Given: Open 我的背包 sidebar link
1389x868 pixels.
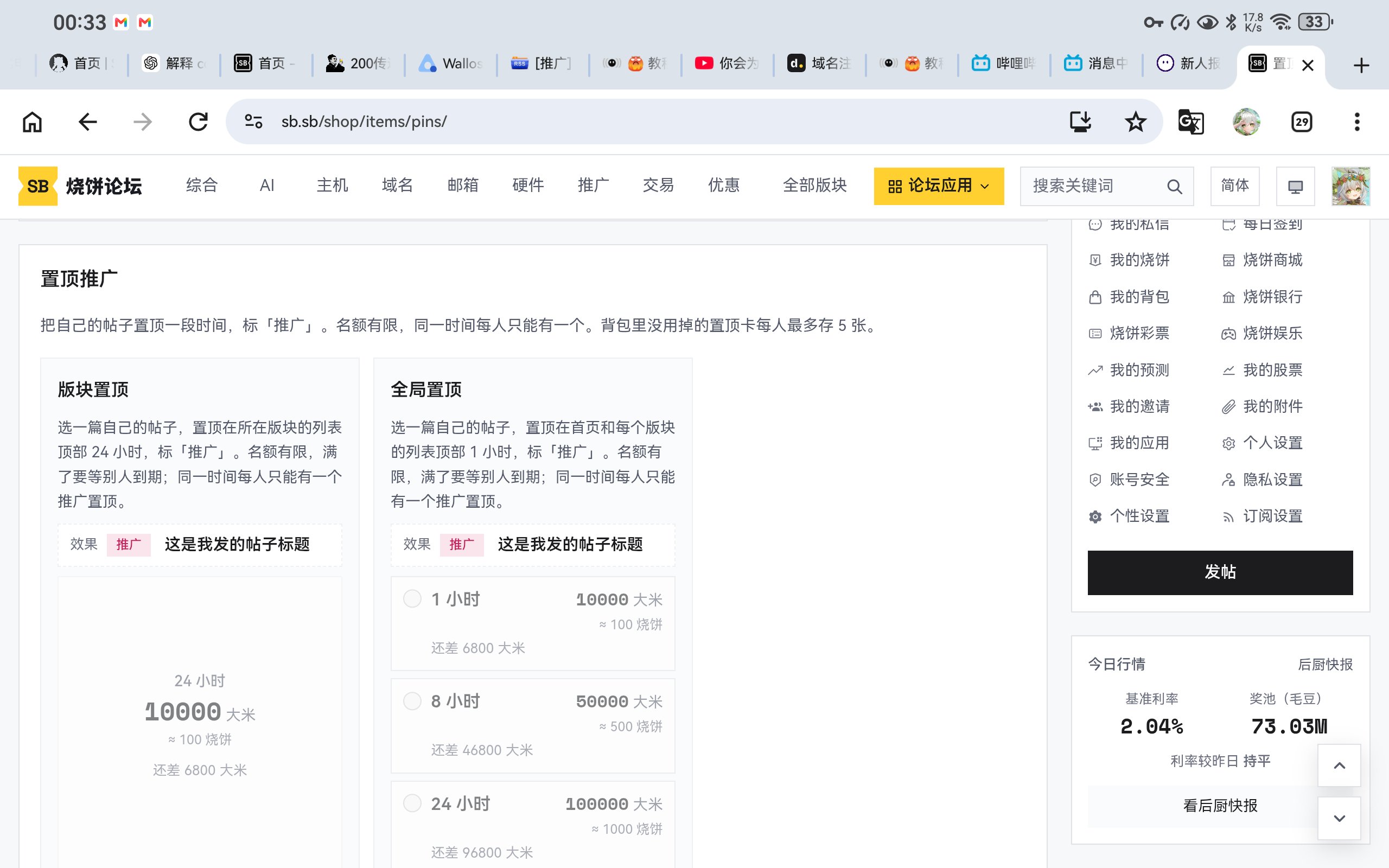Looking at the screenshot, I should coord(1129,297).
